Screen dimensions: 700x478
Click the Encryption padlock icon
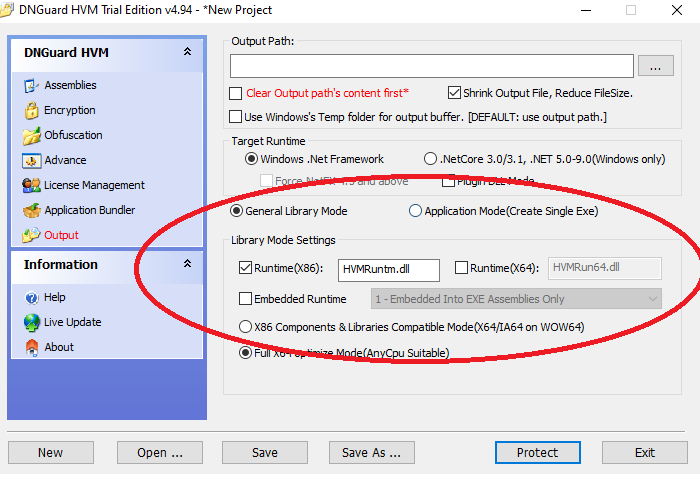tap(30, 111)
